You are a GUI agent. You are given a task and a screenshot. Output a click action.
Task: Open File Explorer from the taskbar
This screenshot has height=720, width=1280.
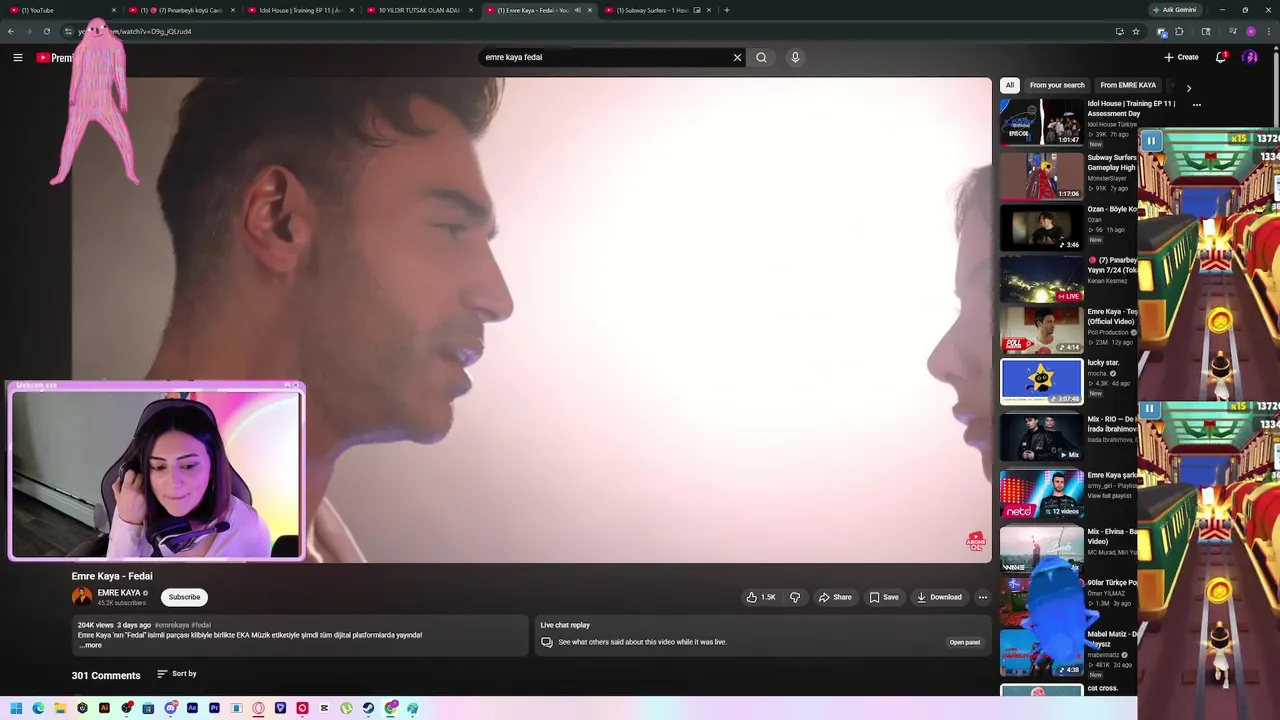[x=60, y=708]
